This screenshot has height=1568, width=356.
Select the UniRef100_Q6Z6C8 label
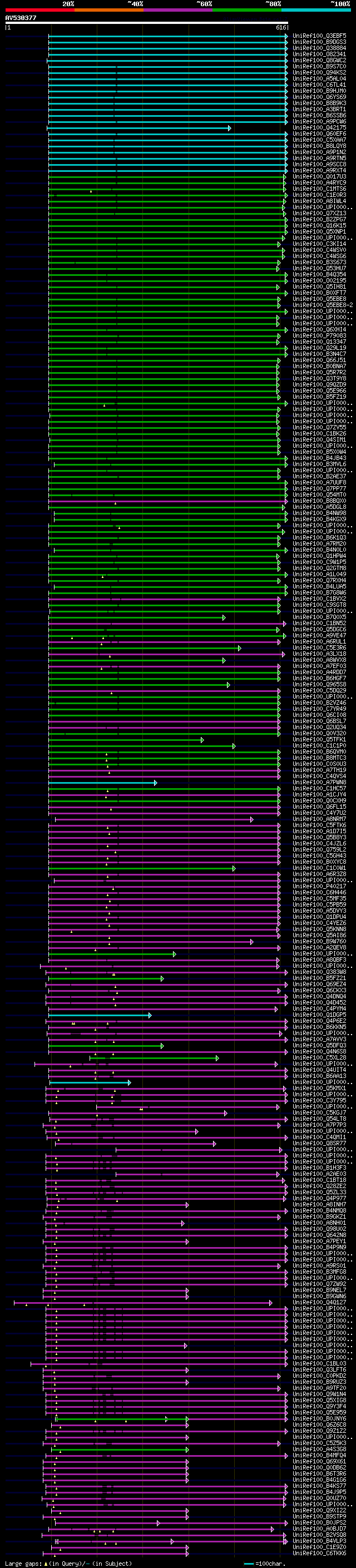[x=319, y=1424]
